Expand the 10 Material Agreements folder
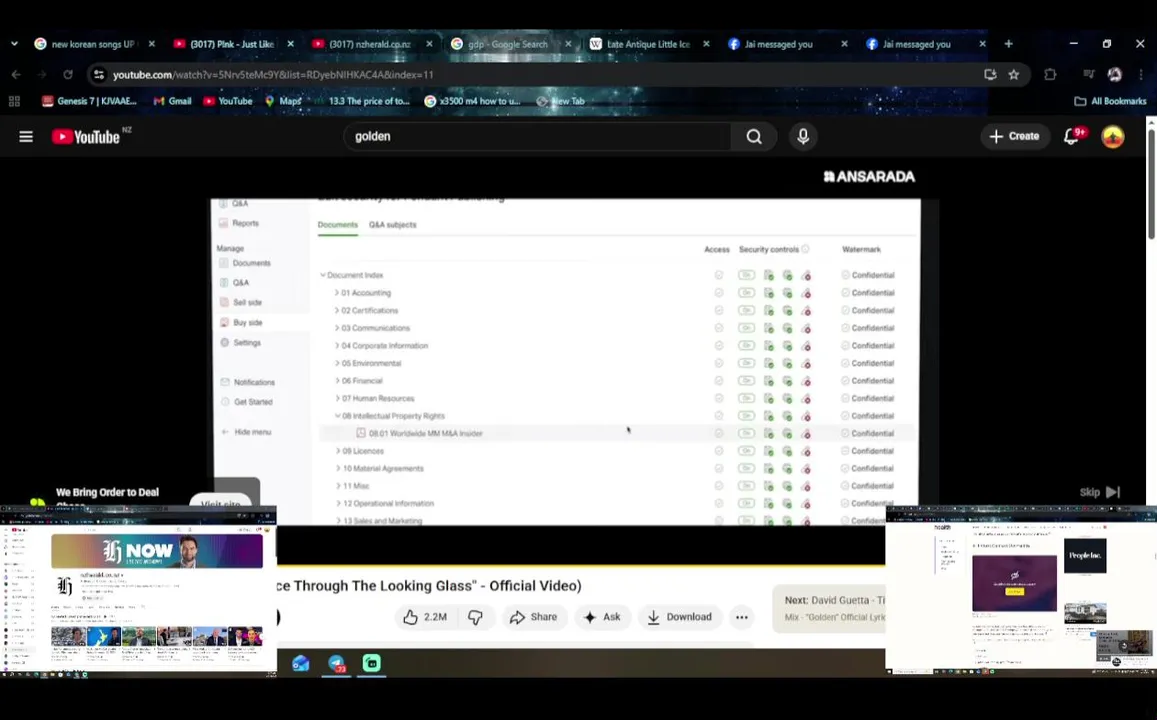Screen dimensions: 1157x720 (338, 468)
